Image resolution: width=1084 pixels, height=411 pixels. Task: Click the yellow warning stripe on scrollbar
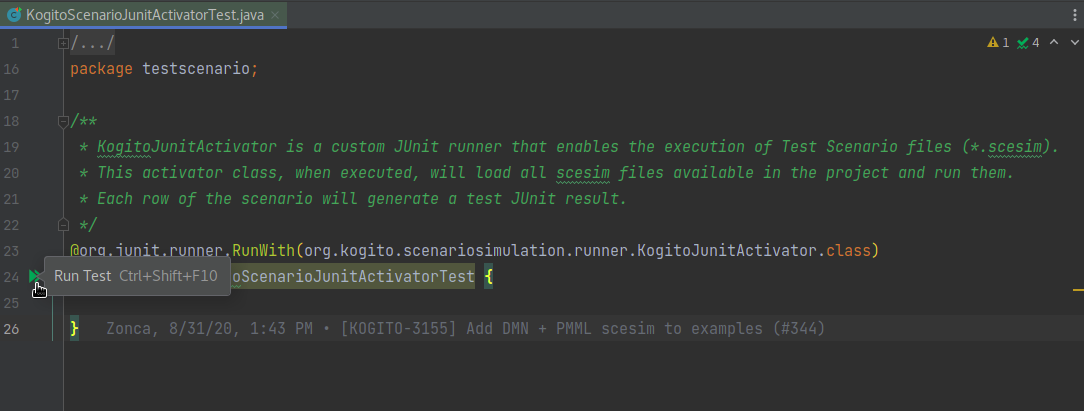pyautogui.click(x=1078, y=290)
